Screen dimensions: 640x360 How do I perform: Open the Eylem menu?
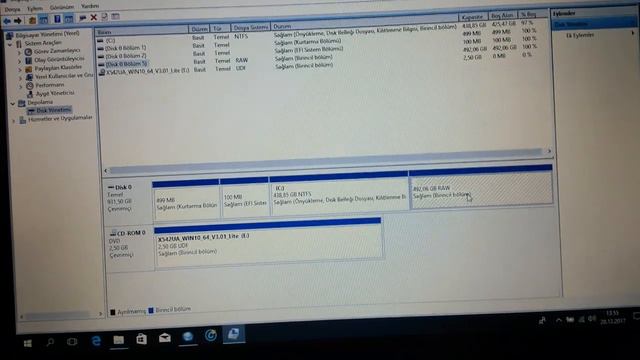[35, 8]
